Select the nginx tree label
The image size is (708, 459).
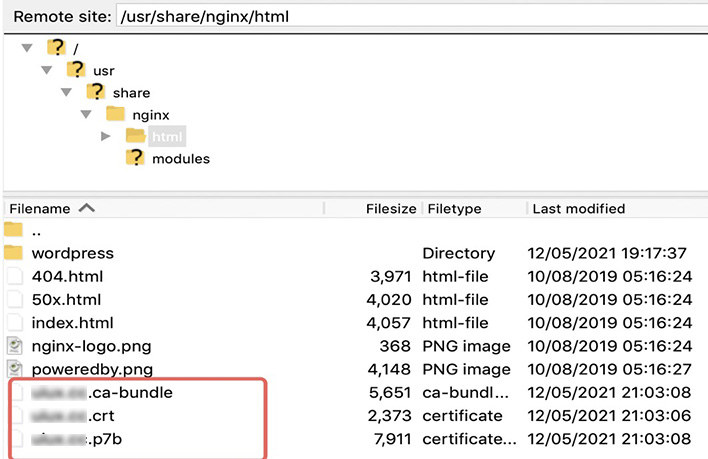tap(151, 115)
